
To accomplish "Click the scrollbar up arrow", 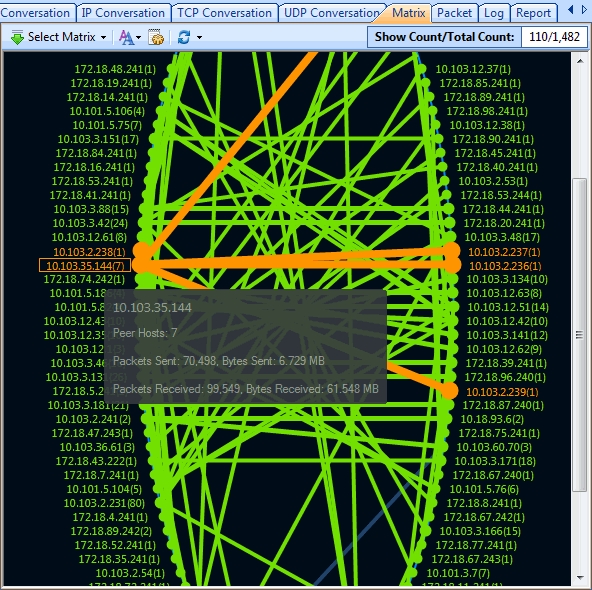I will coord(580,61).
